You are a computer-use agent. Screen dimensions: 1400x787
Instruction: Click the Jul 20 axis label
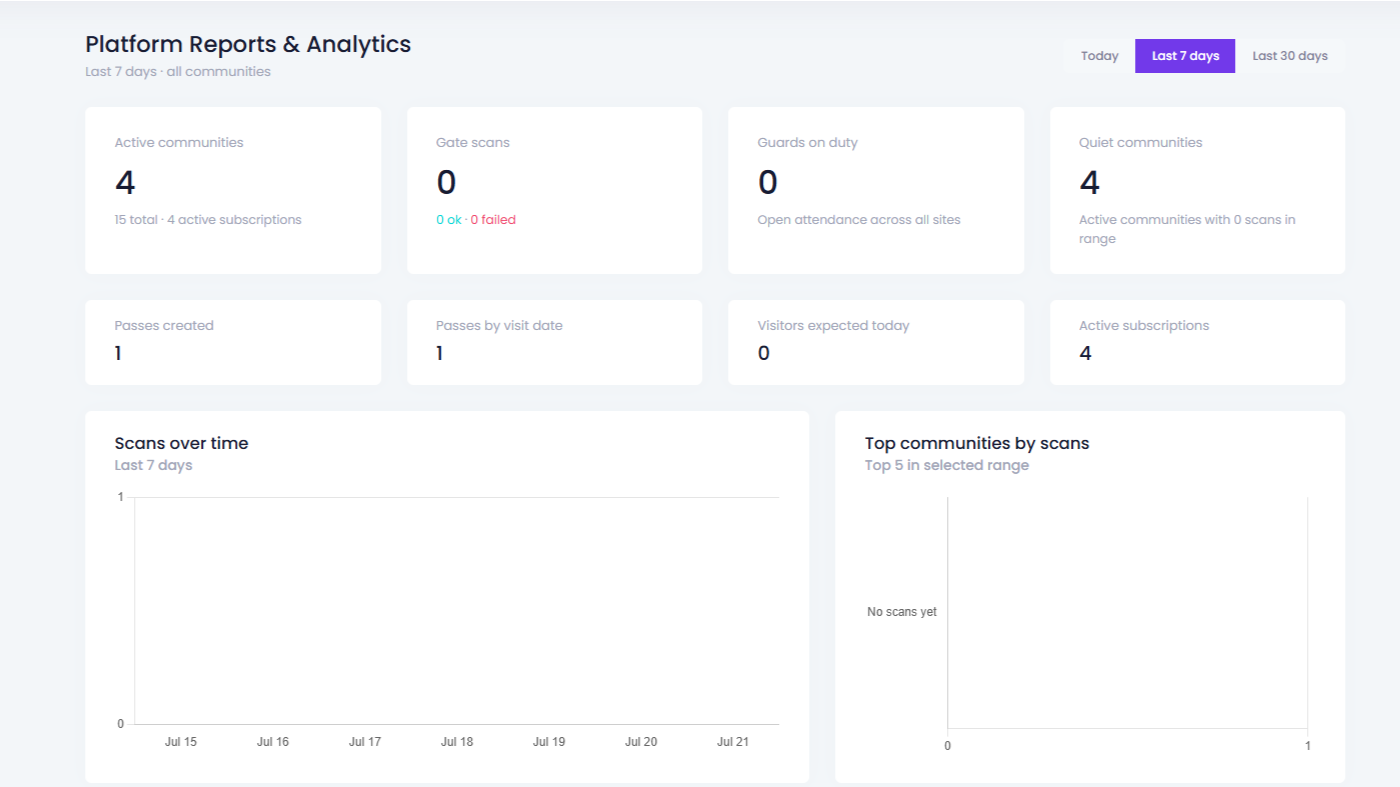click(641, 742)
